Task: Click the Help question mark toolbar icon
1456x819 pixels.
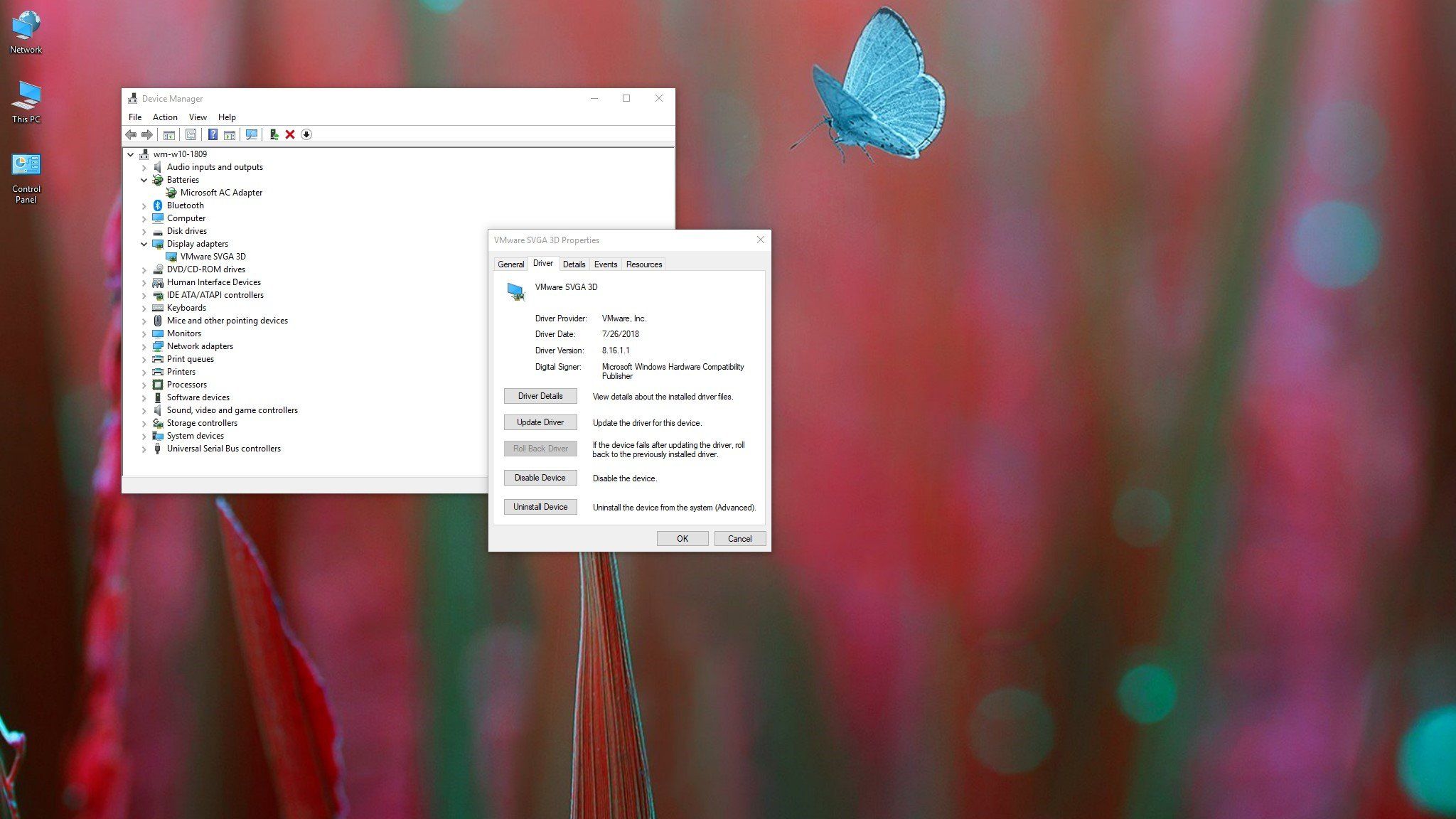Action: (x=213, y=134)
